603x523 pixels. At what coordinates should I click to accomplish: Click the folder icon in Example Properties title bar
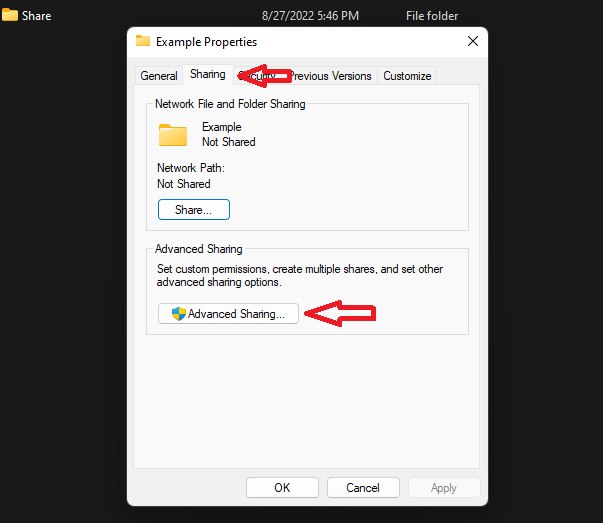143,42
